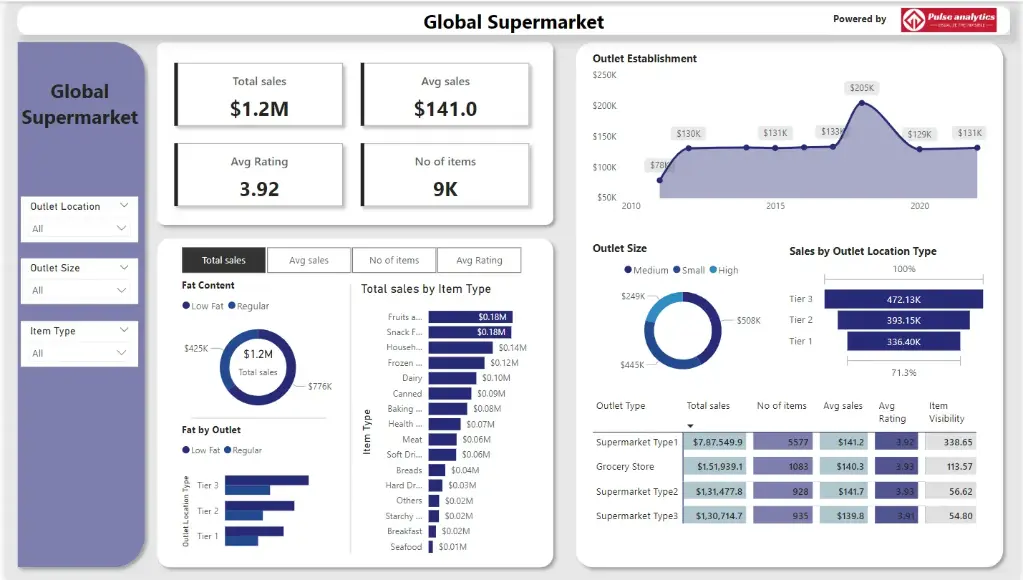This screenshot has width=1023, height=580.
Task: Open the Item Type All dropdown
Action: coord(79,353)
